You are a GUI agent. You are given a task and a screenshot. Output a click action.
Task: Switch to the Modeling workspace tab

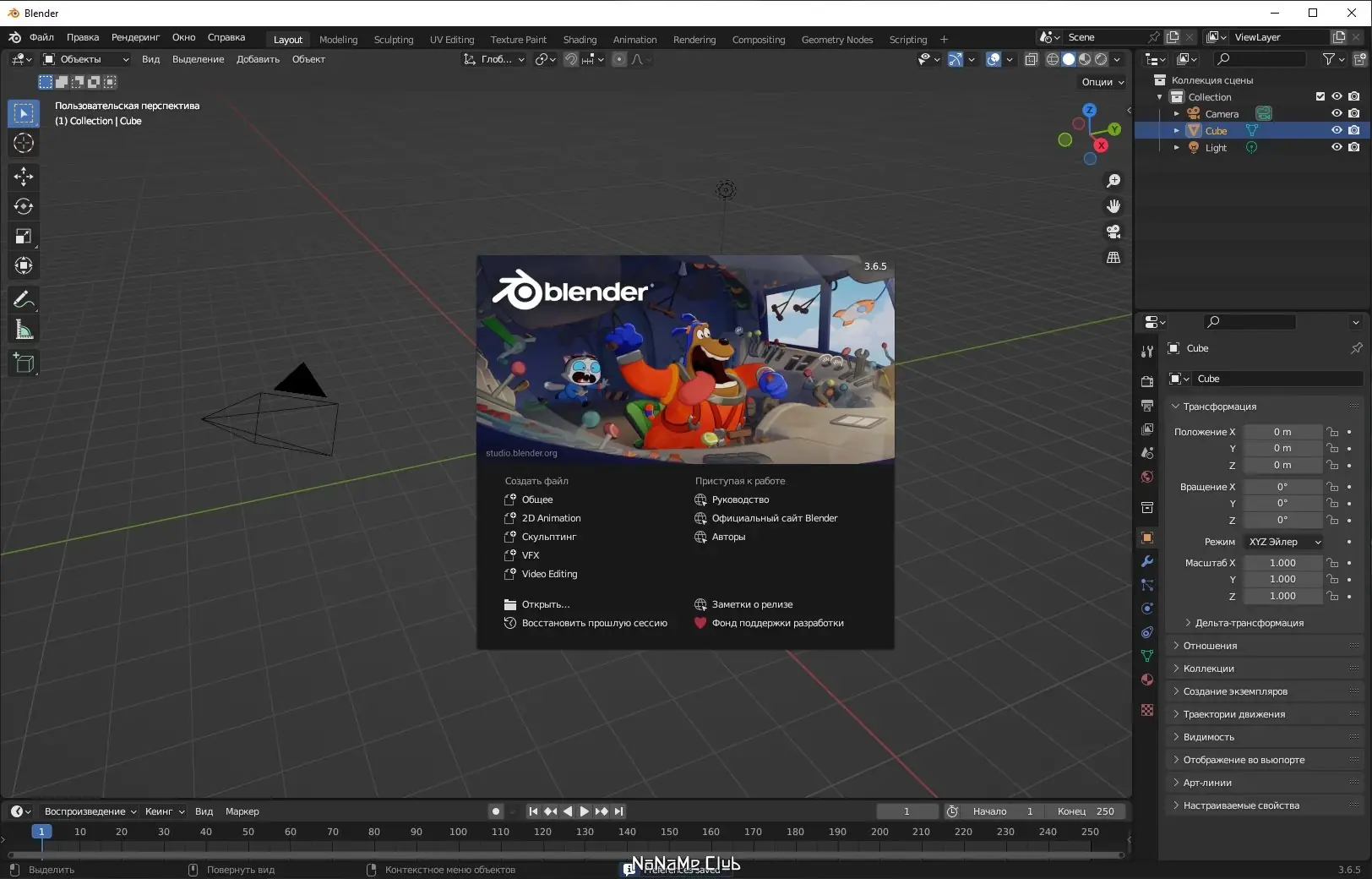338,40
